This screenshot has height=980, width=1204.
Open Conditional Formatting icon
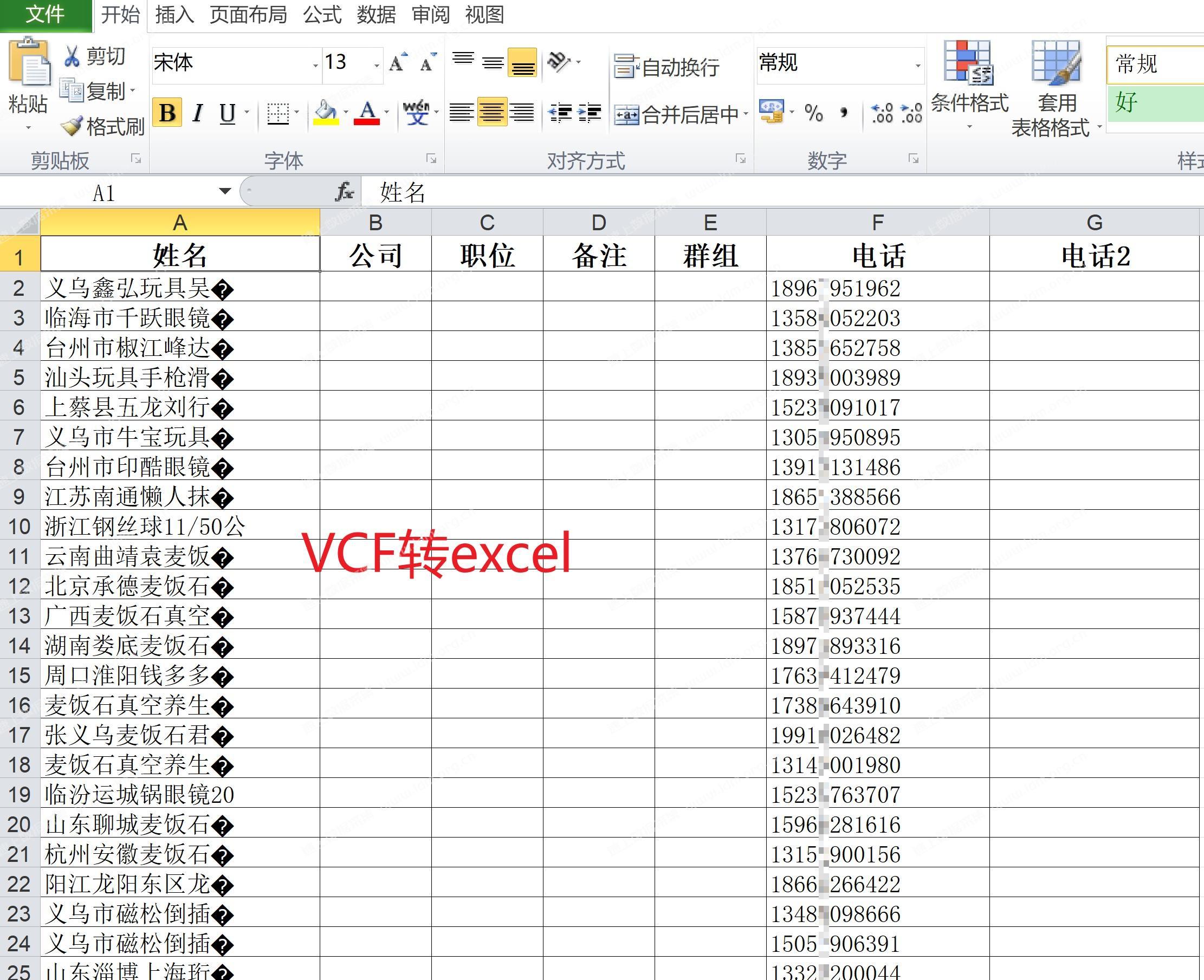tap(968, 62)
